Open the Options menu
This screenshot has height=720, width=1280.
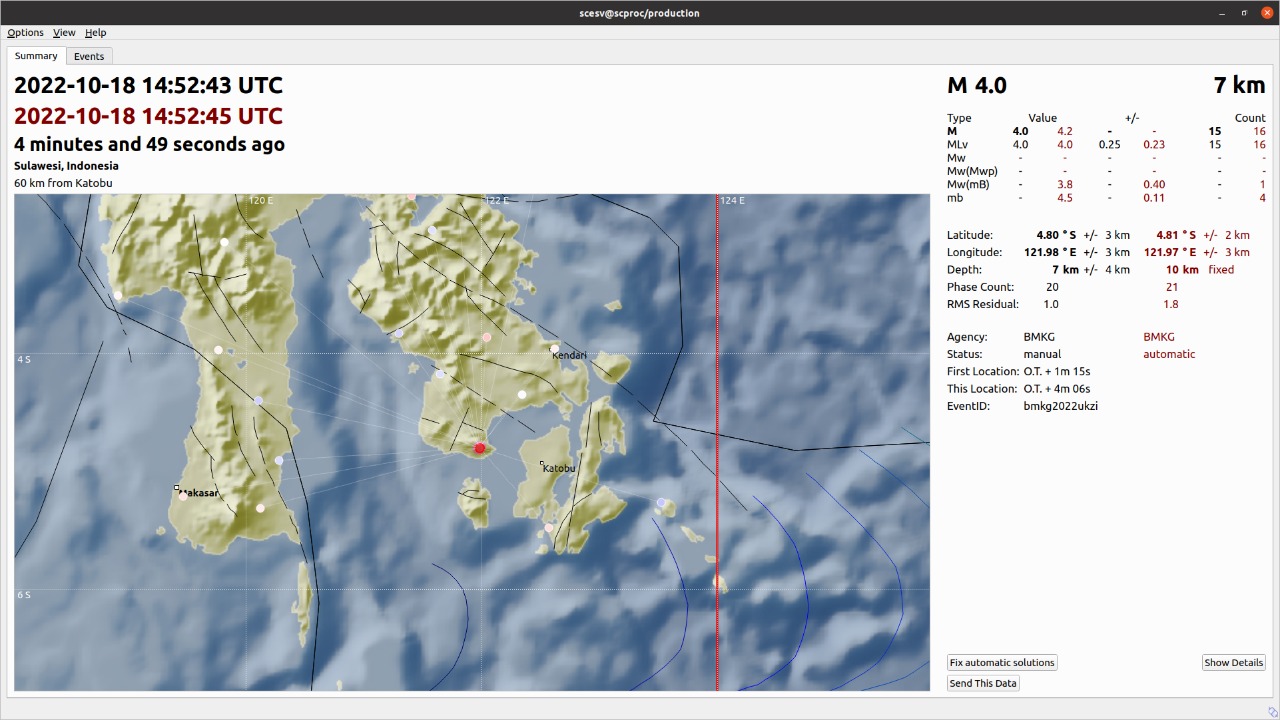click(x=25, y=33)
